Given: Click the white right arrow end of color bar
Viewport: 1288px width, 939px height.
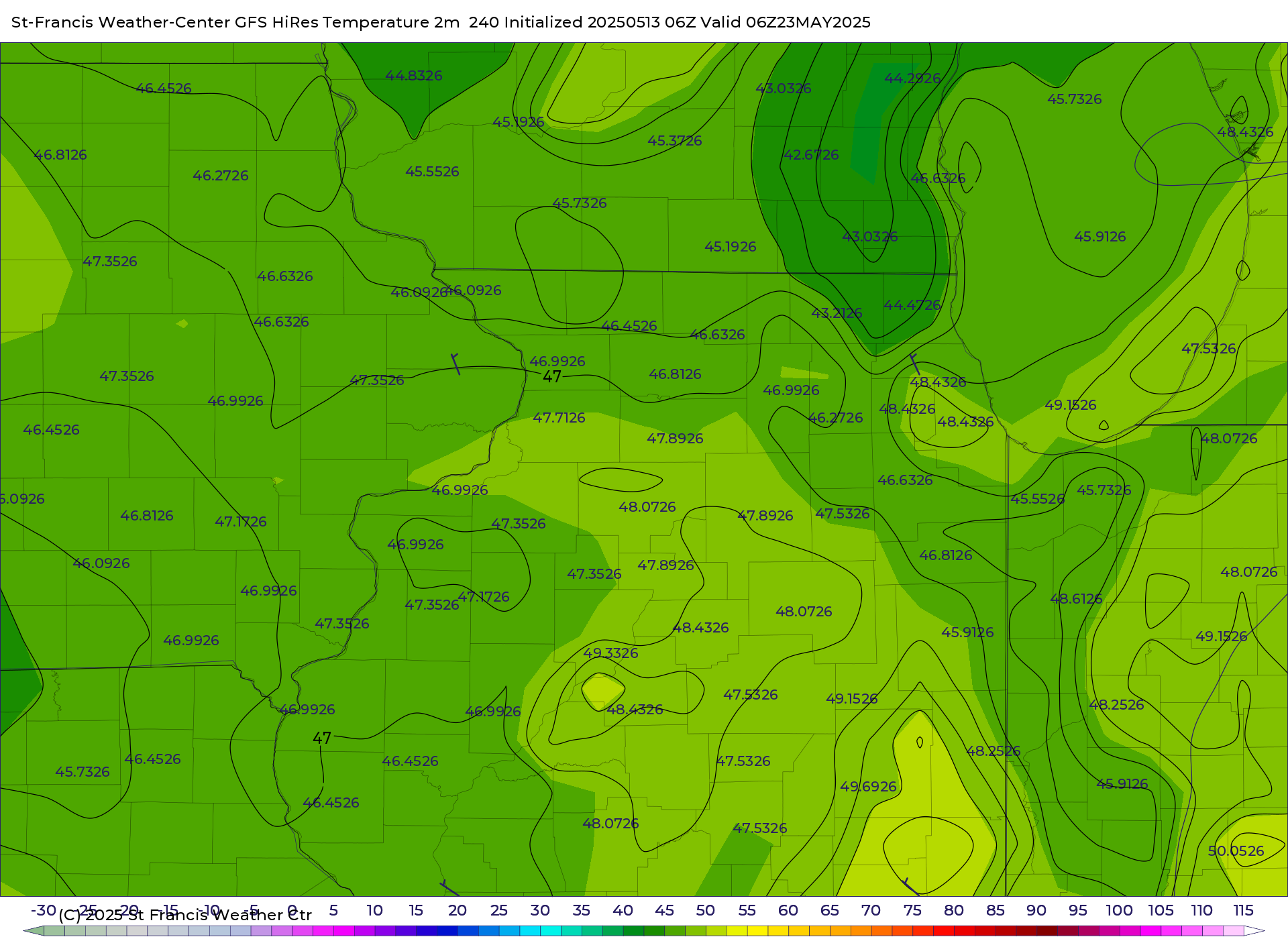Looking at the screenshot, I should 1254,931.
